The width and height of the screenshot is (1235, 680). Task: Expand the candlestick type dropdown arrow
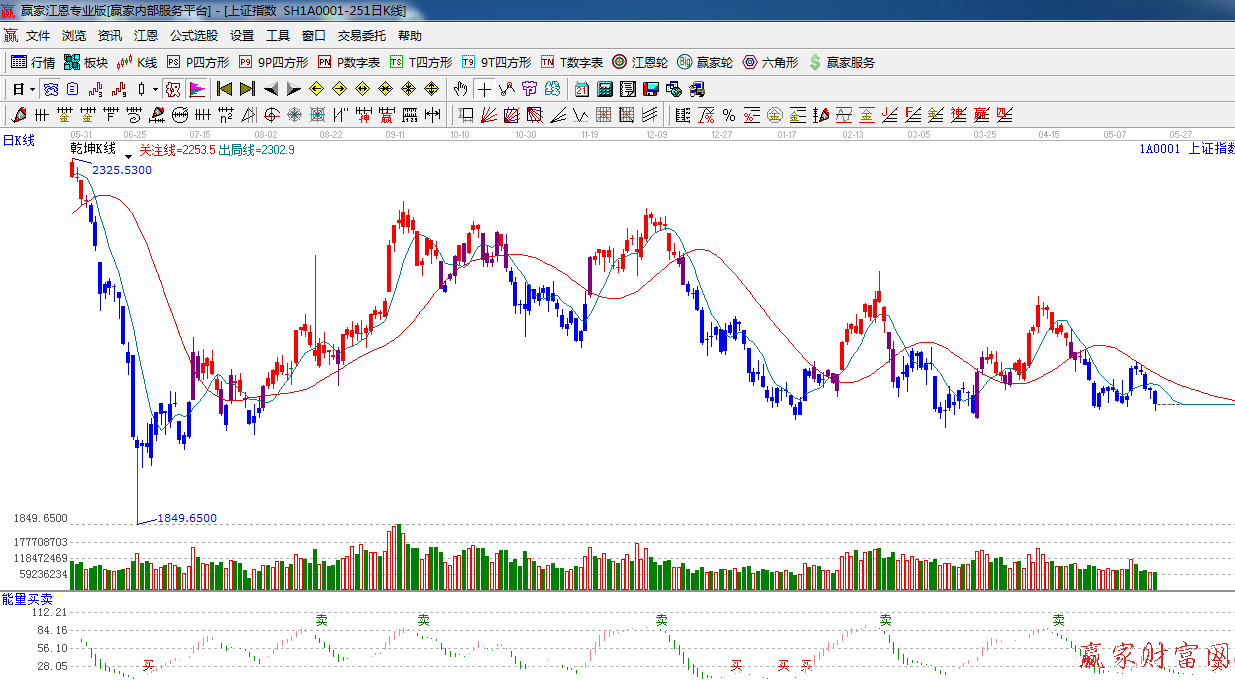[x=155, y=89]
